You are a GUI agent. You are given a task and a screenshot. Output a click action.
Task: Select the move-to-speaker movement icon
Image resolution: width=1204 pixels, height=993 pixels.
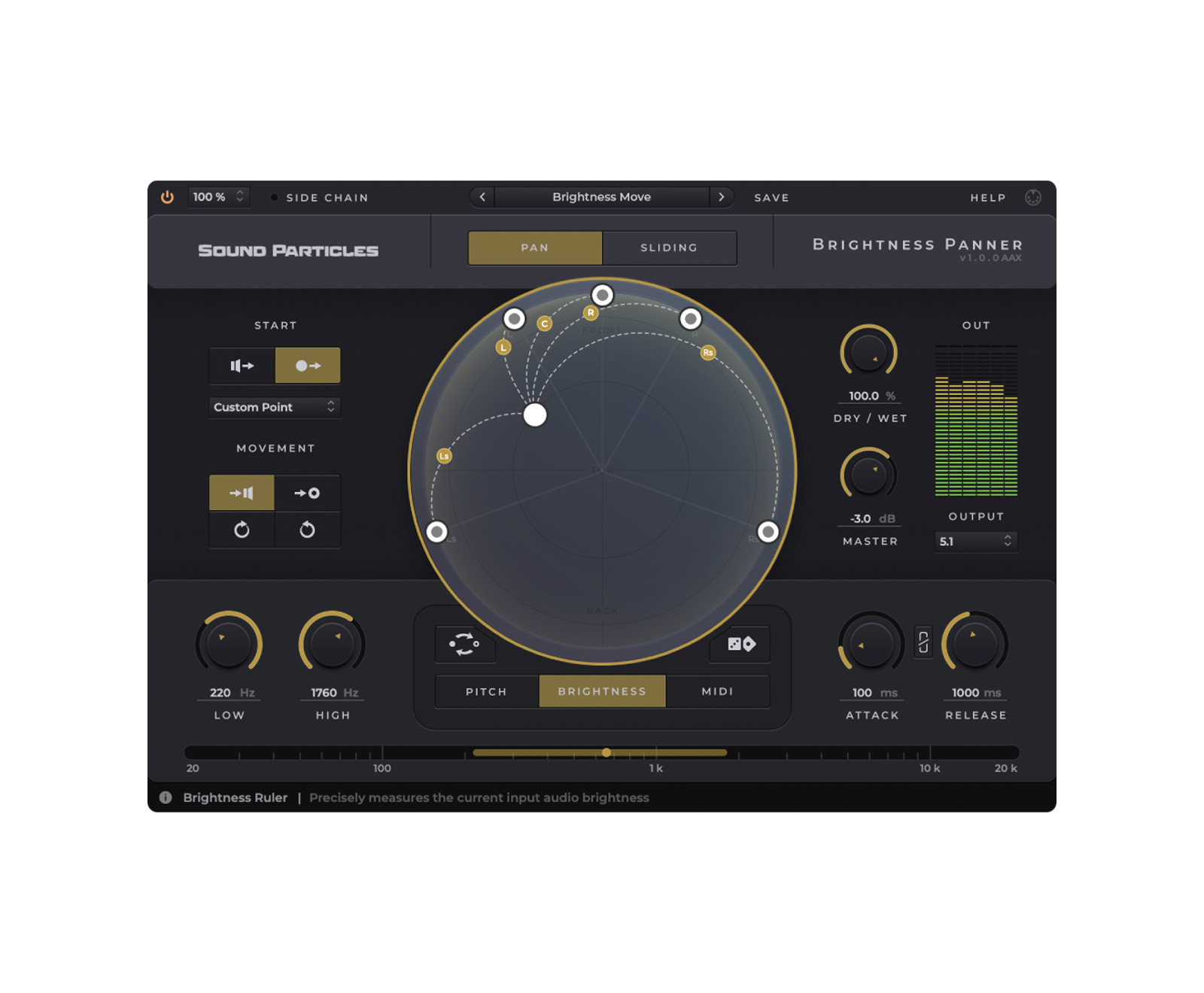(242, 493)
